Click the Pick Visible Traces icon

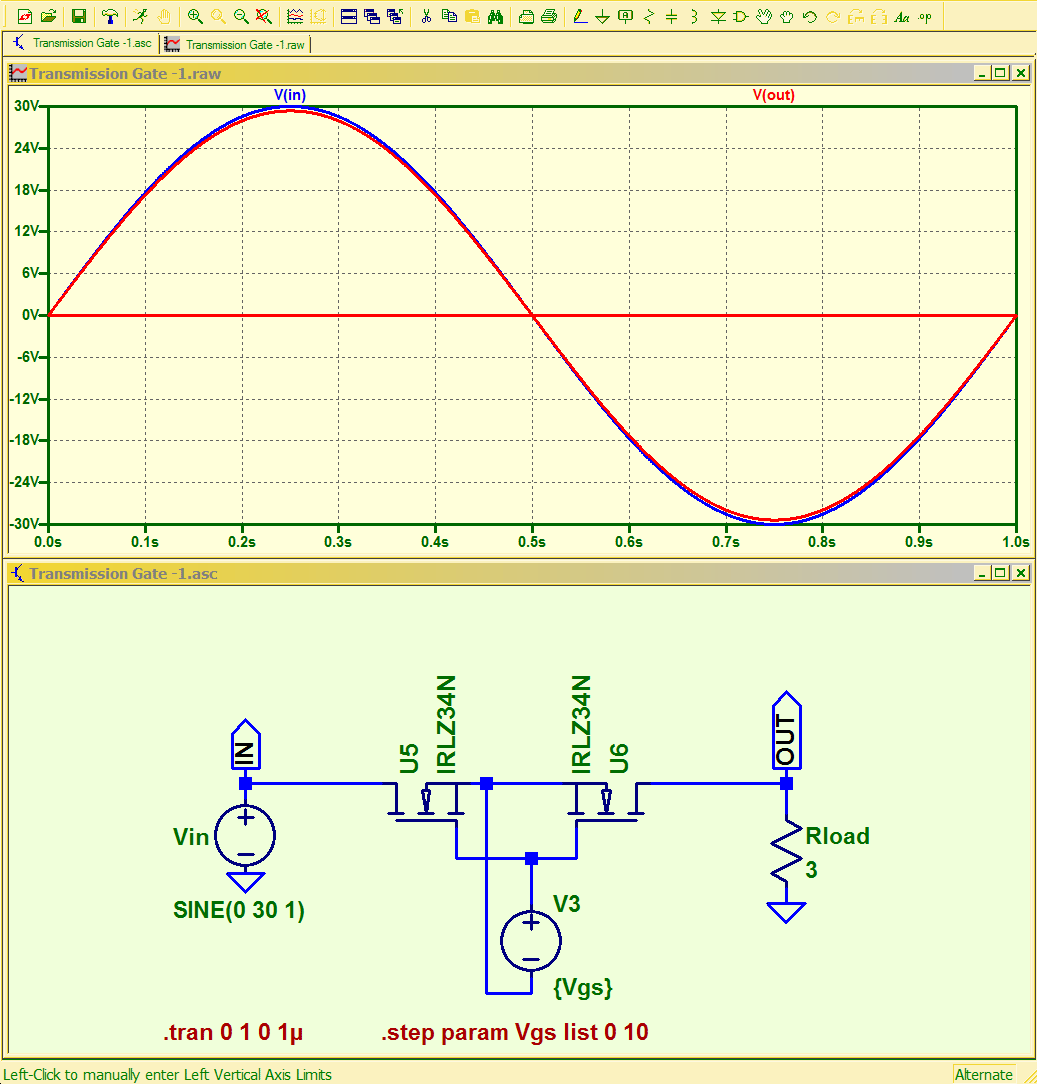(x=295, y=16)
